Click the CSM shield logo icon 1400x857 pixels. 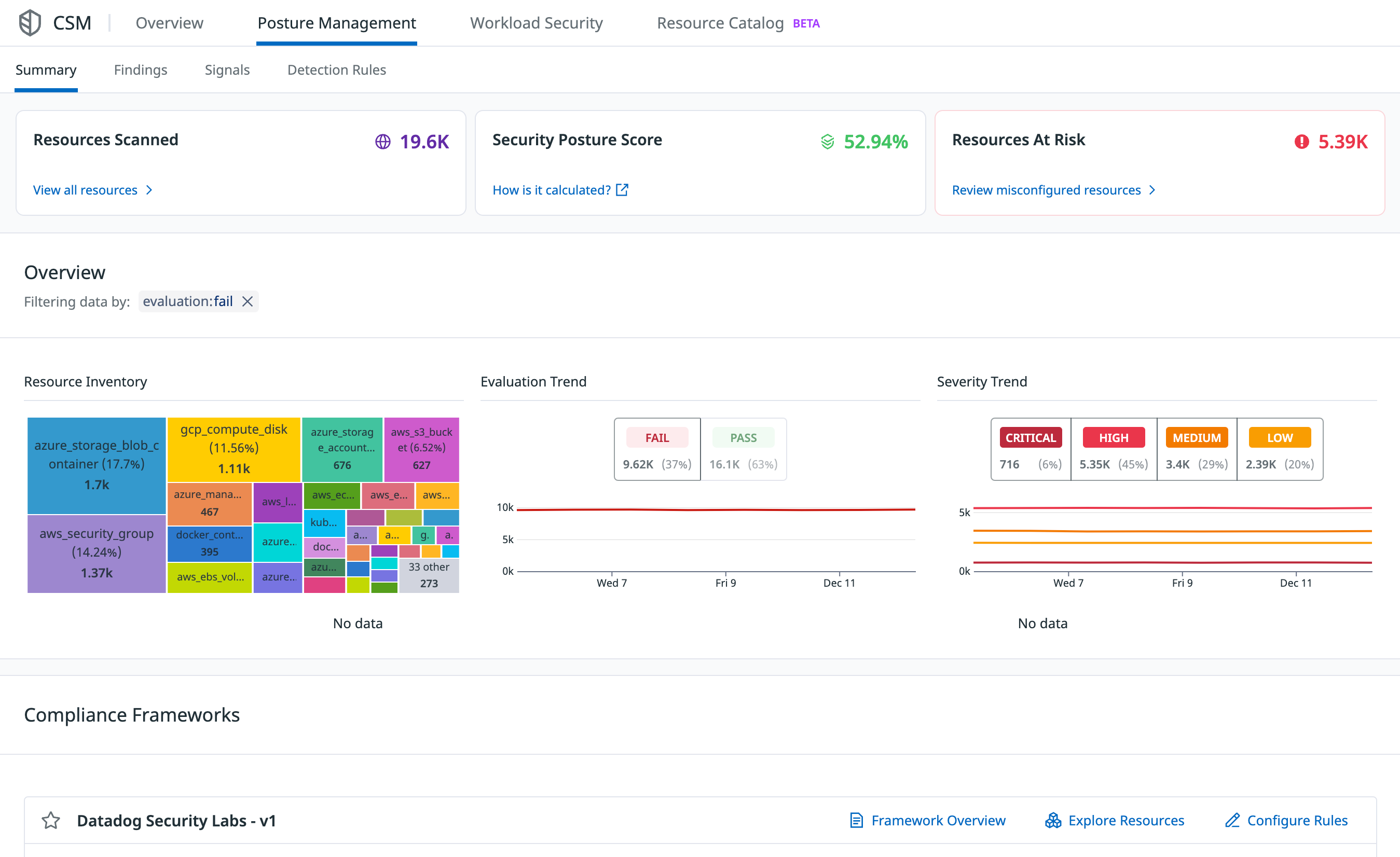(x=30, y=23)
